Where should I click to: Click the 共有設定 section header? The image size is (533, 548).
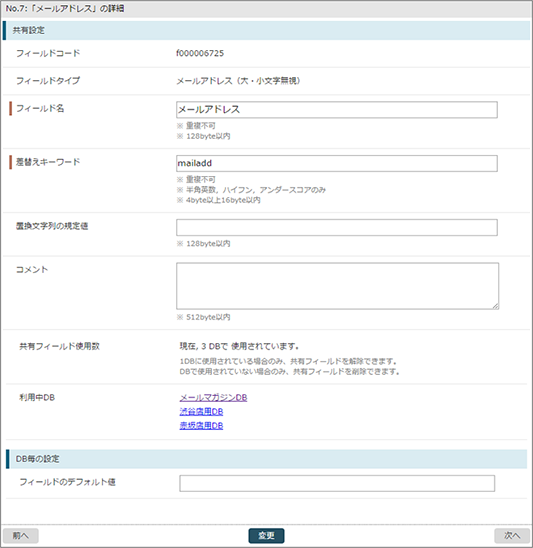coord(266,30)
